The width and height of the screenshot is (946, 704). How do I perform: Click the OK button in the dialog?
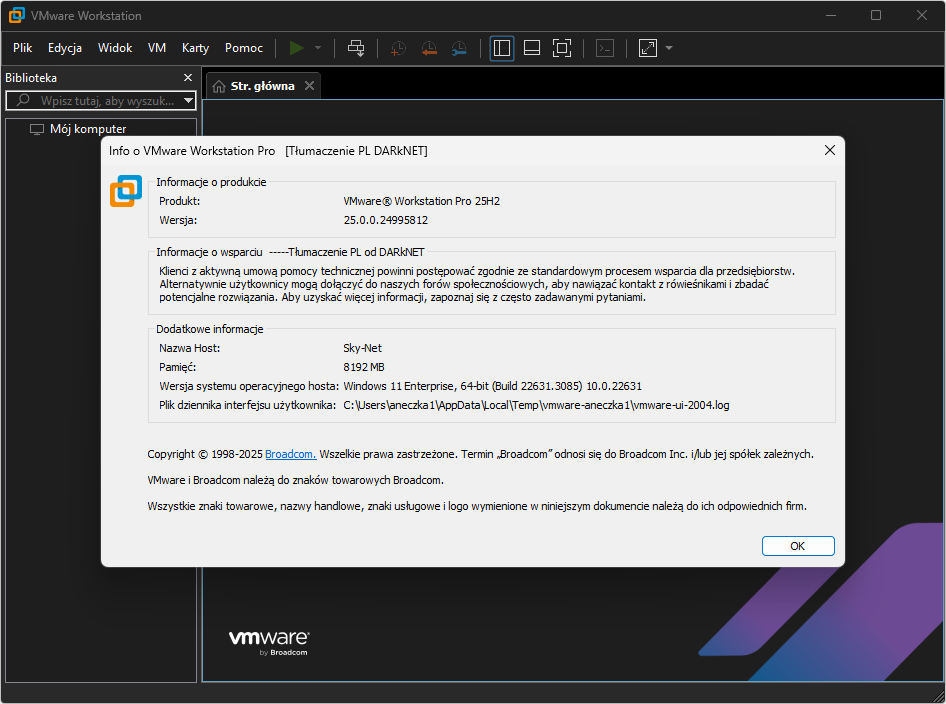click(798, 546)
